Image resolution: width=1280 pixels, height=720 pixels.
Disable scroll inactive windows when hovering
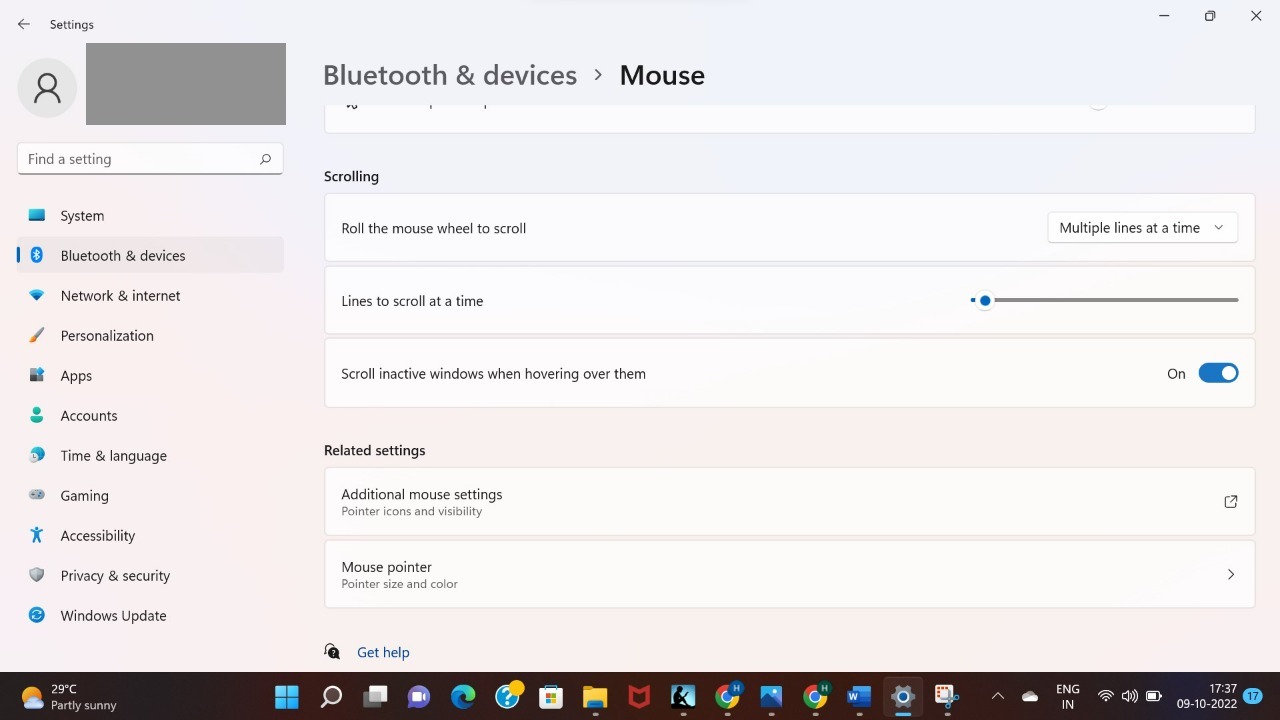[x=1218, y=372]
